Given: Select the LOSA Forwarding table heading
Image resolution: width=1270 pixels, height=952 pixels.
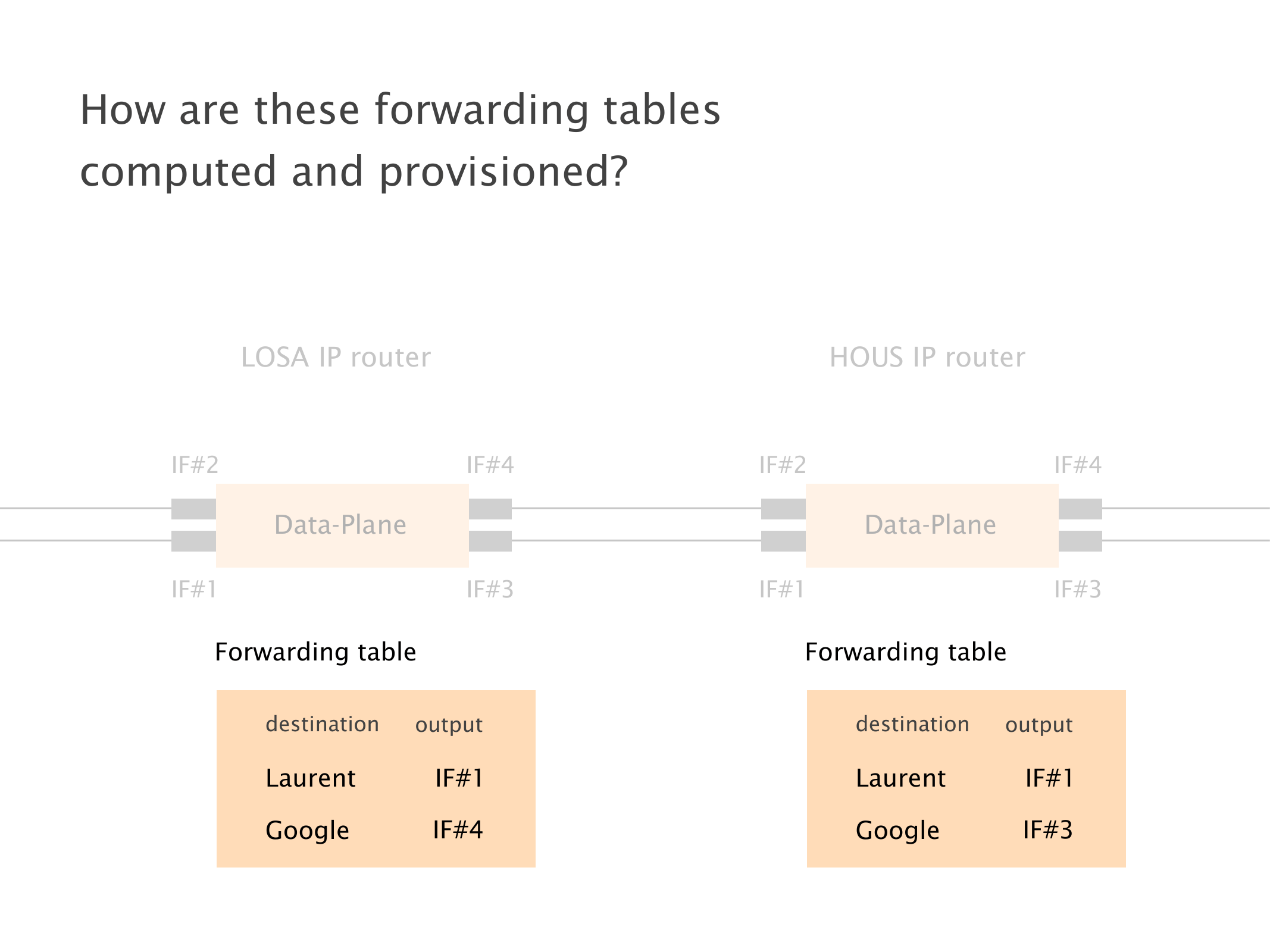Looking at the screenshot, I should 315,652.
